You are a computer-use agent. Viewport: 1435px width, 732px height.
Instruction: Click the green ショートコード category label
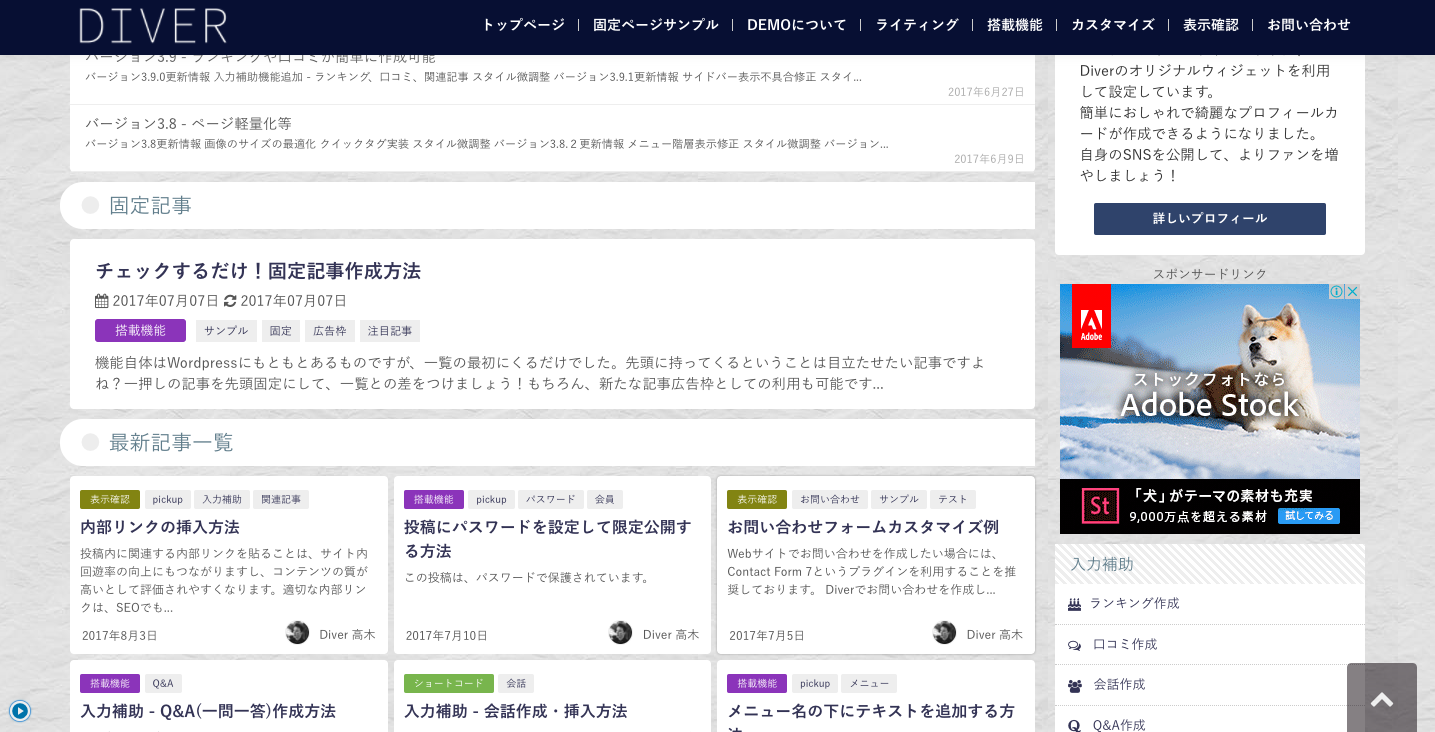point(448,684)
